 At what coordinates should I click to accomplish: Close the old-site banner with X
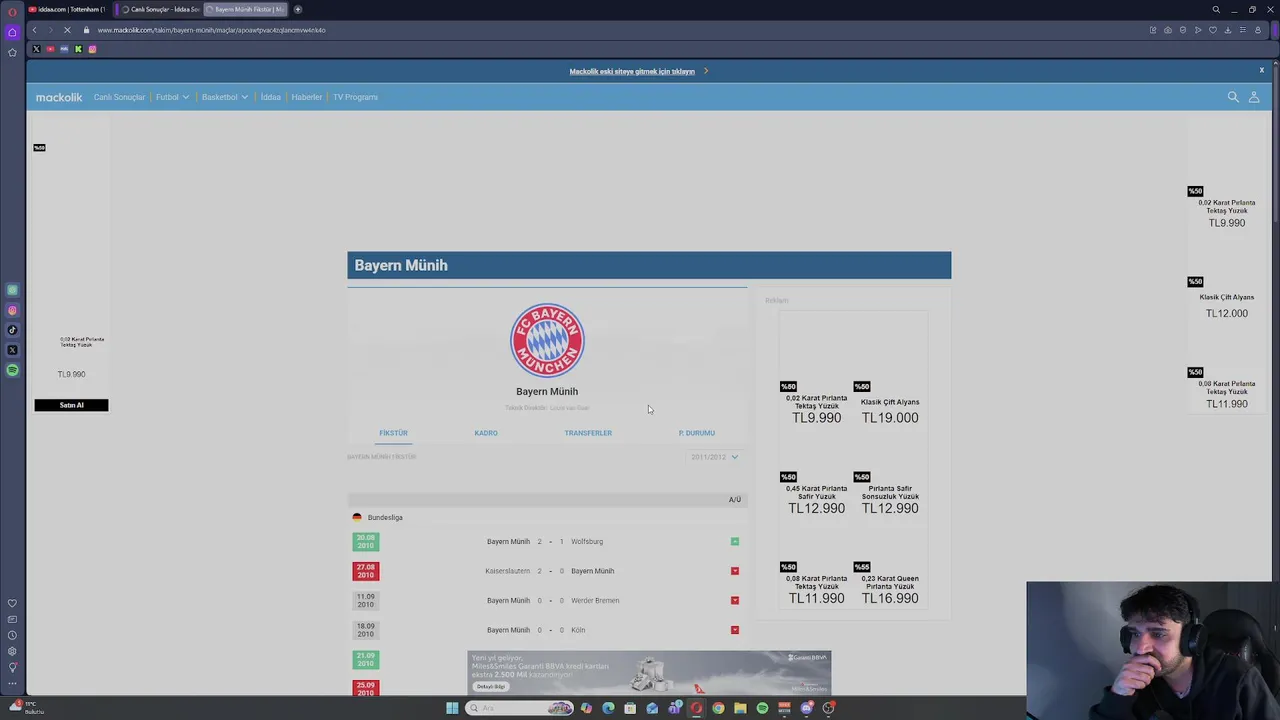pos(1262,70)
